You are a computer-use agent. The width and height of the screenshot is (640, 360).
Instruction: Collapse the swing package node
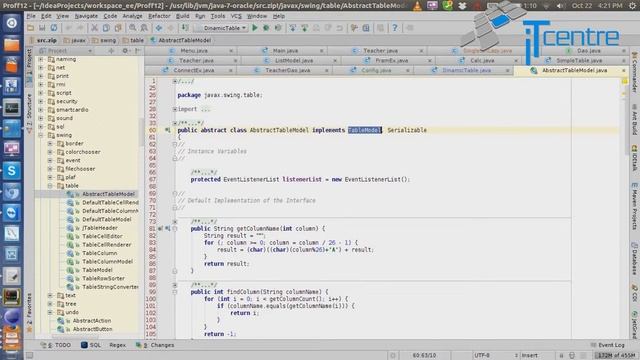click(41, 135)
